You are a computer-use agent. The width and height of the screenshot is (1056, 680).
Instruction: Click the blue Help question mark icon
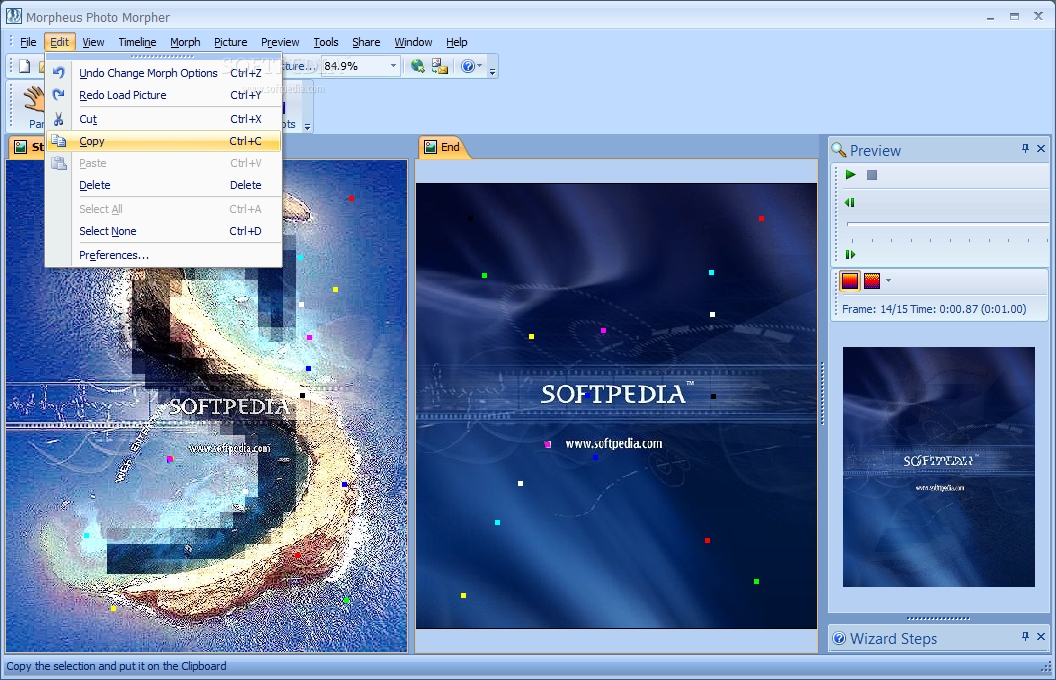pos(467,66)
